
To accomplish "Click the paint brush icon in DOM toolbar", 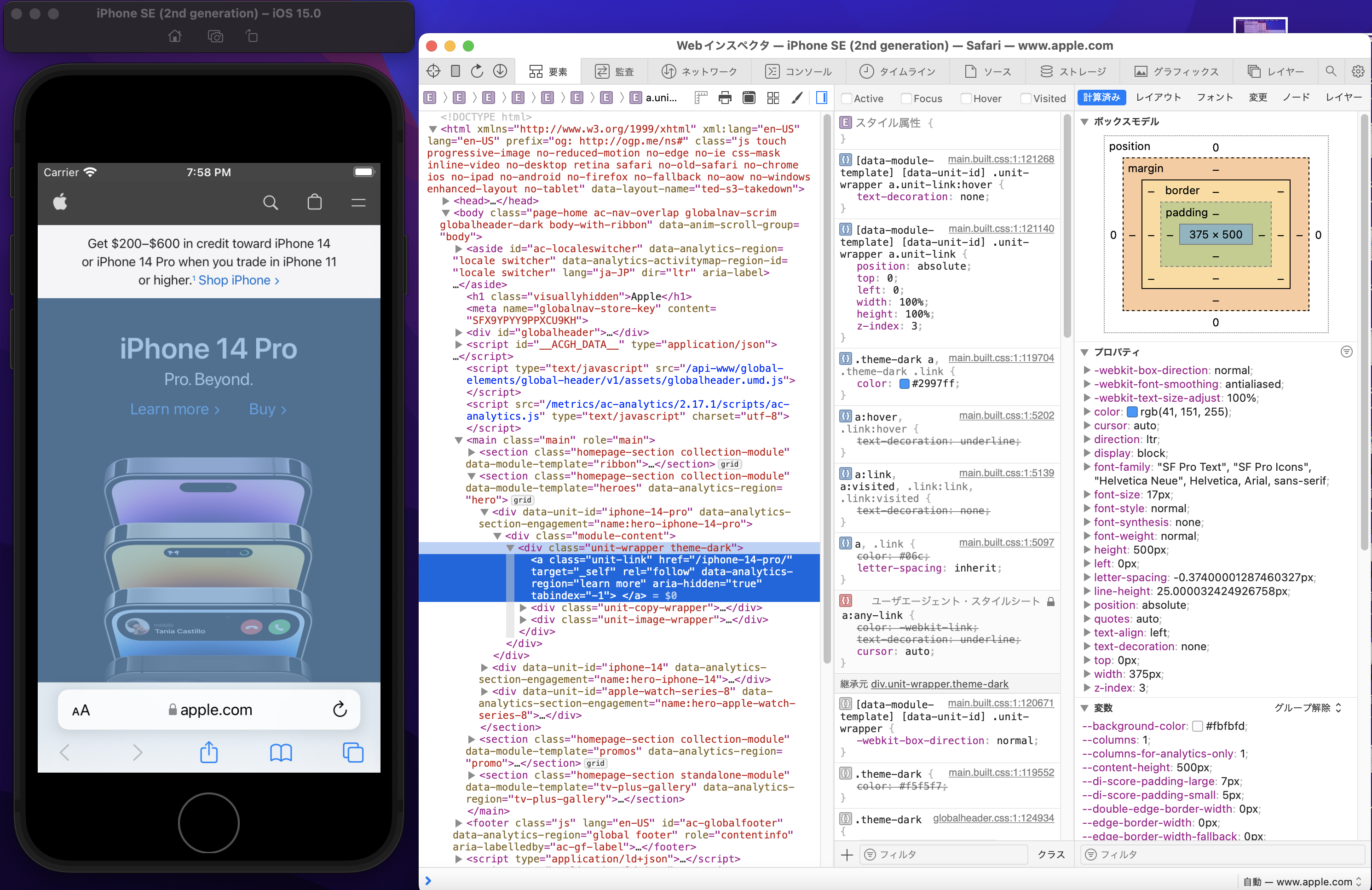I will 797,98.
